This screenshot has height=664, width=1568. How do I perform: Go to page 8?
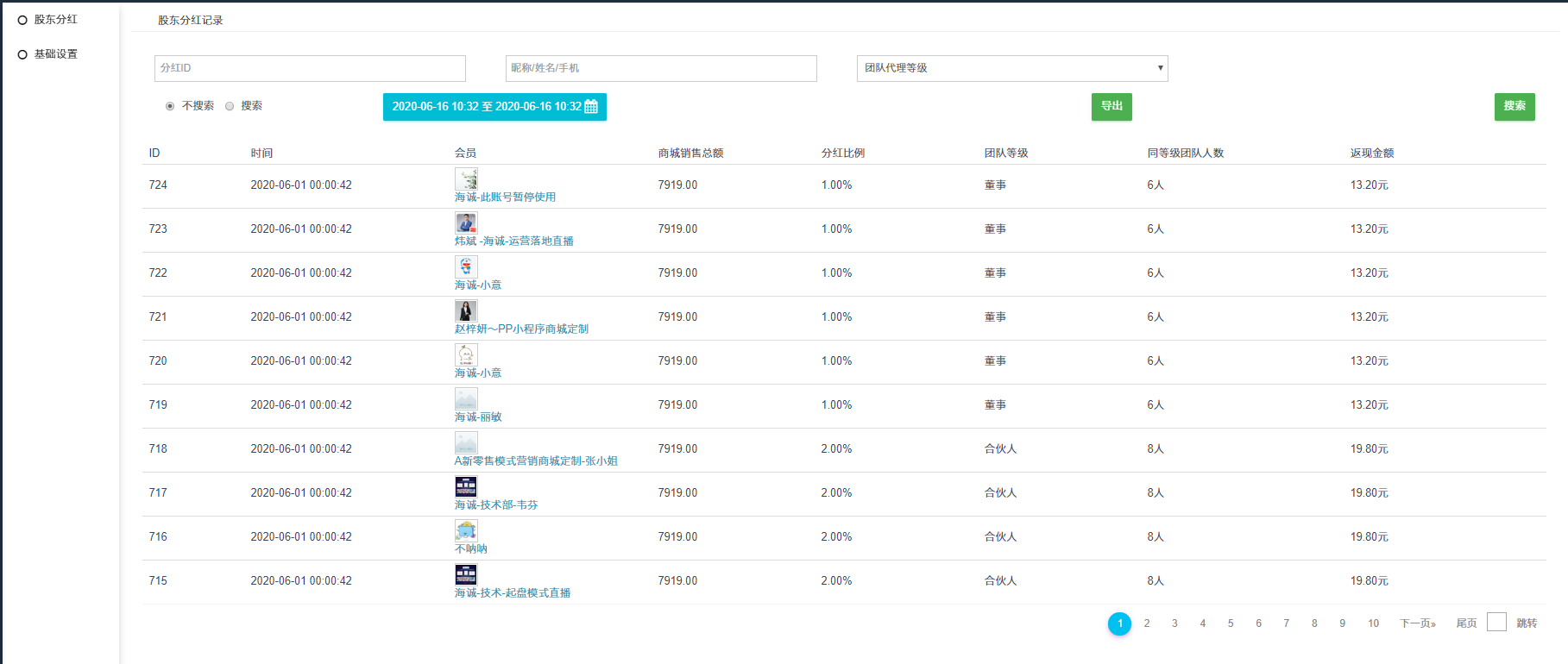tap(1314, 623)
